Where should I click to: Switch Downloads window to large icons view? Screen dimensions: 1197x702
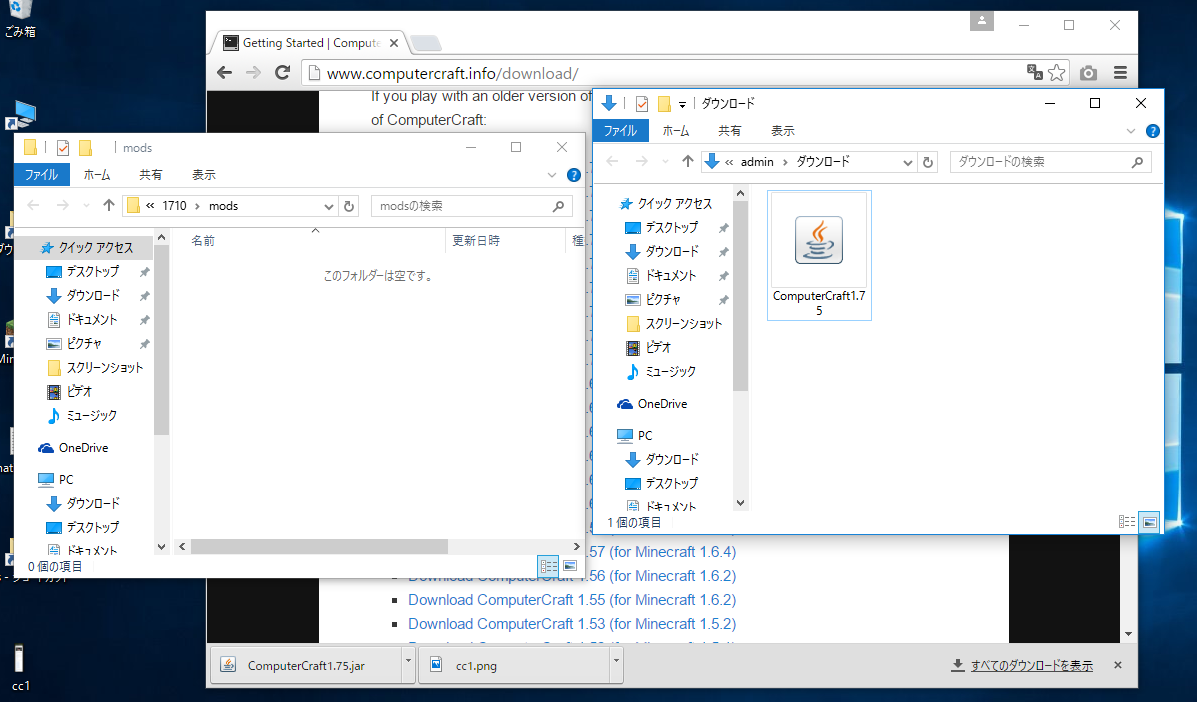tap(1149, 521)
